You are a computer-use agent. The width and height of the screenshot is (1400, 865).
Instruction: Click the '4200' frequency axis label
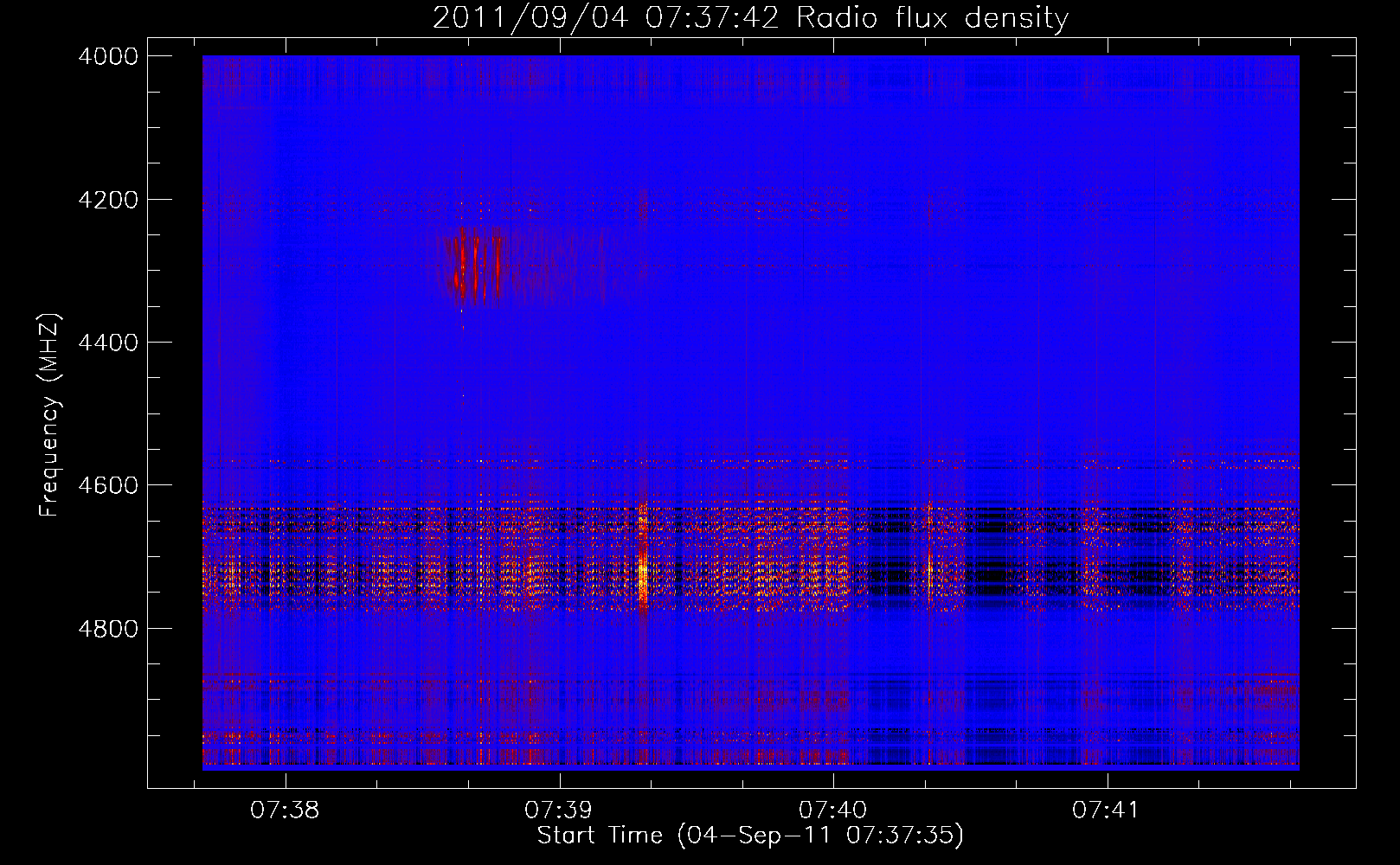click(107, 200)
